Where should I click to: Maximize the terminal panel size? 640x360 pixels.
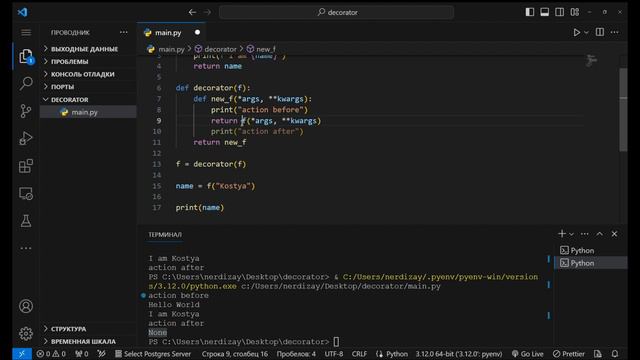point(599,234)
